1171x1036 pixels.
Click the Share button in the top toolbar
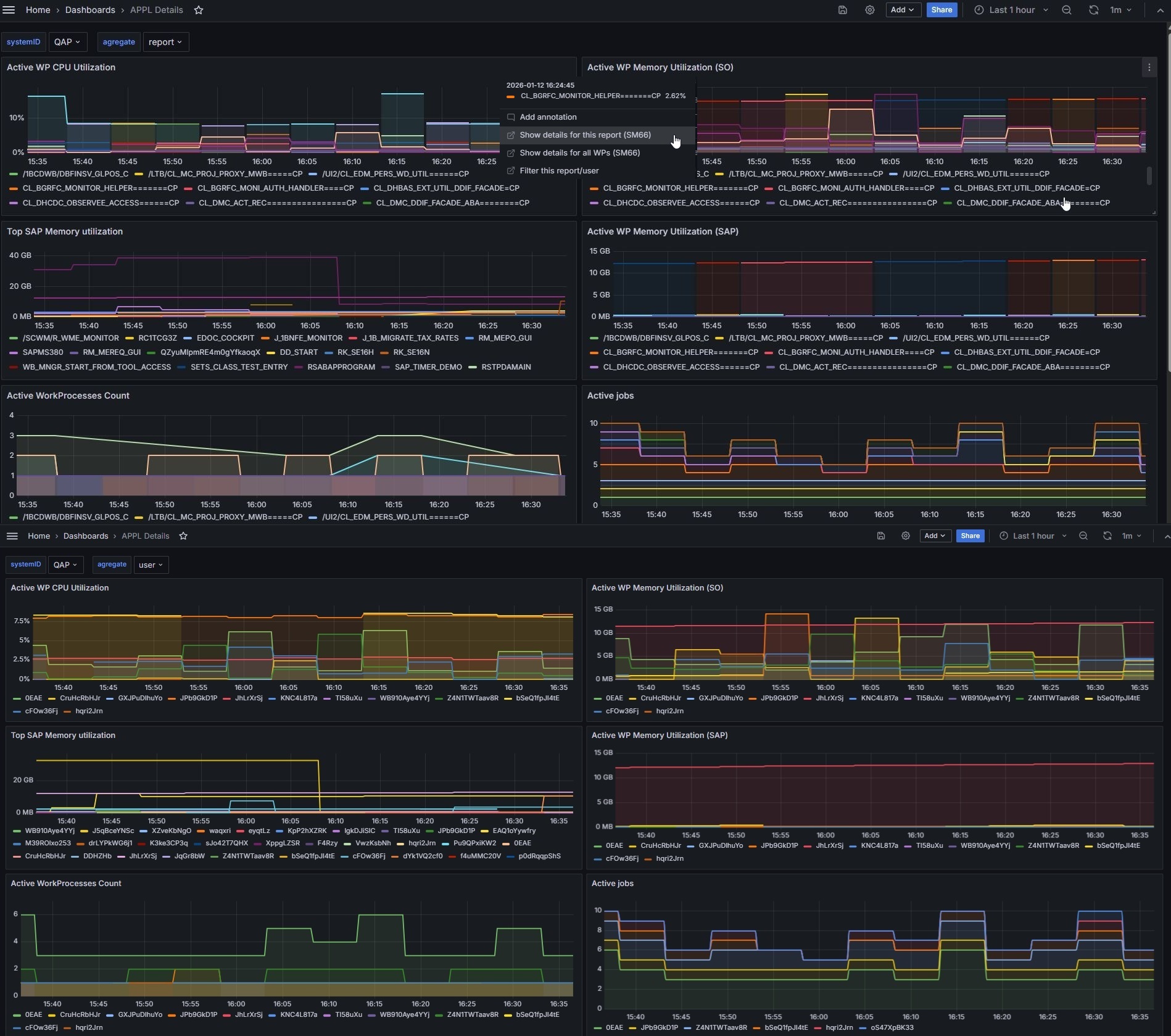pyautogui.click(x=941, y=10)
